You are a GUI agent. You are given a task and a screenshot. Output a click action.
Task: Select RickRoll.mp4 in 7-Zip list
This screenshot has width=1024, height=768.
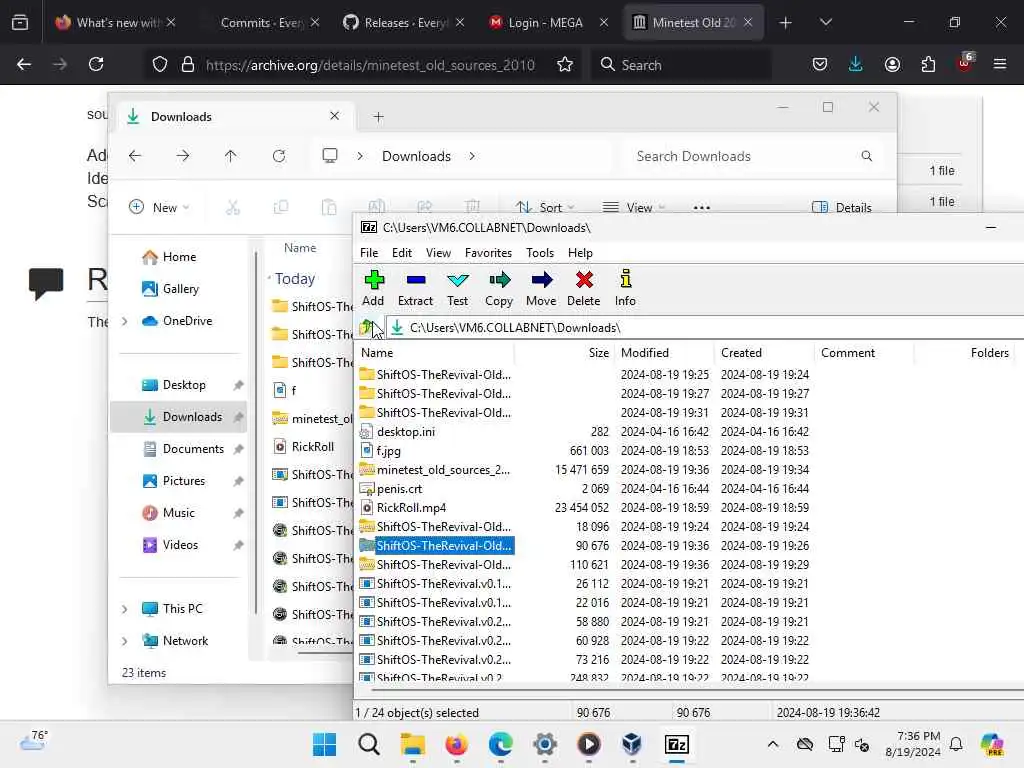point(411,507)
